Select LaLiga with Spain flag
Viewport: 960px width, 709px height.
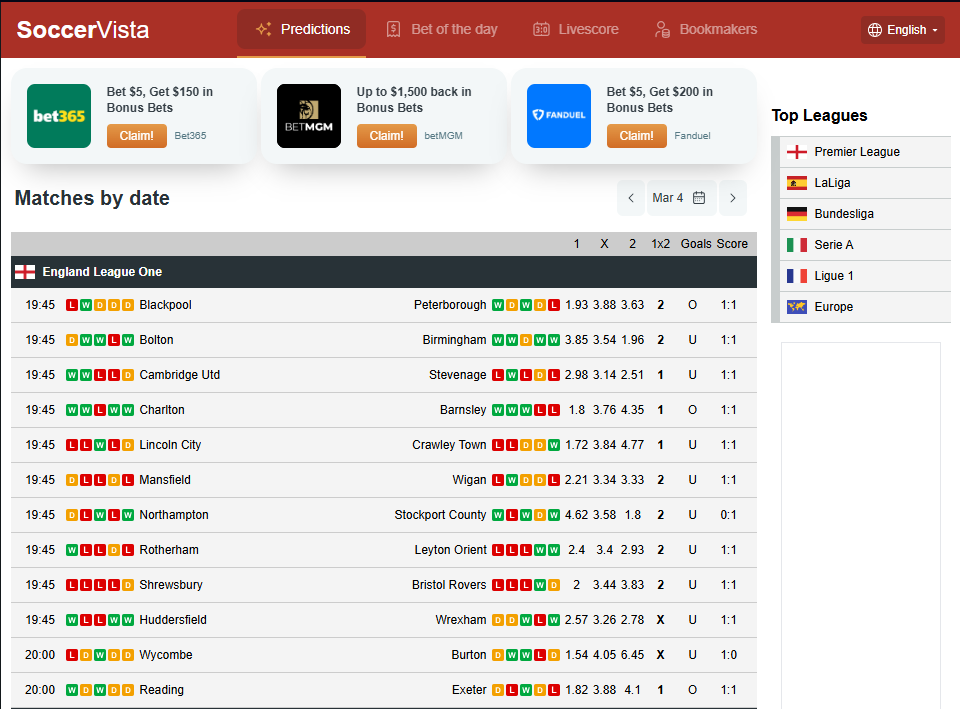[x=832, y=183]
